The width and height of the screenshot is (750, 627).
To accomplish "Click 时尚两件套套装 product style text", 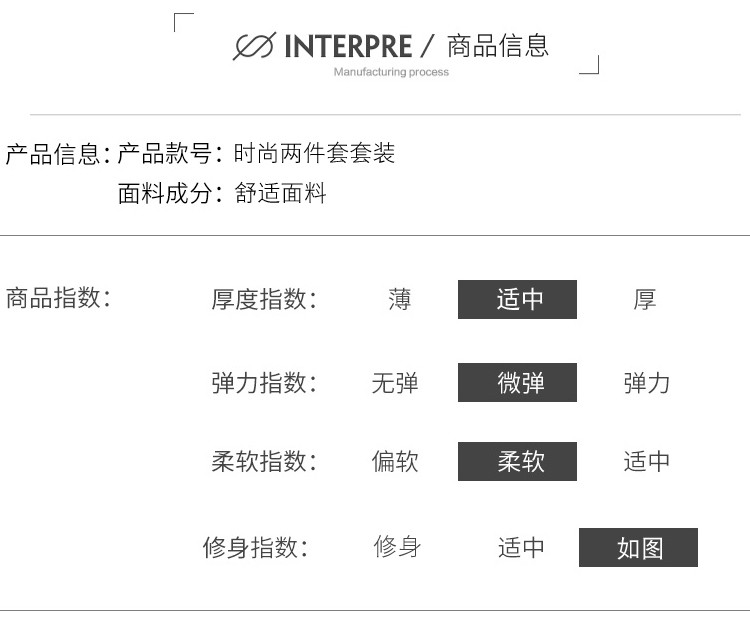I will 314,154.
